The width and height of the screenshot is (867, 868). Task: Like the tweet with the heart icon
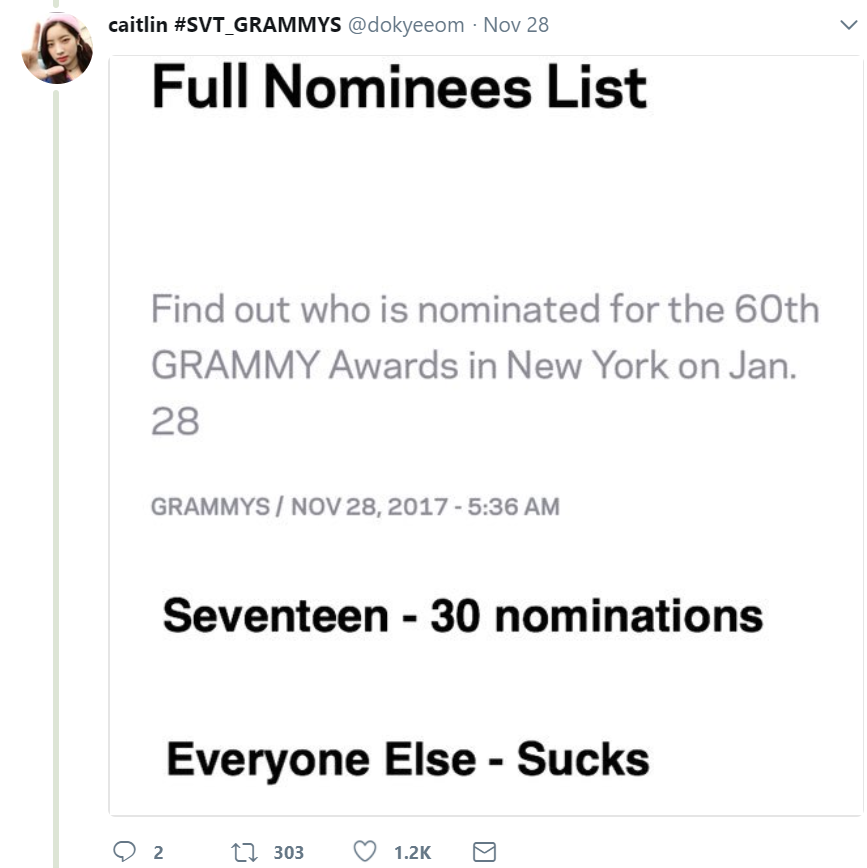click(x=366, y=852)
